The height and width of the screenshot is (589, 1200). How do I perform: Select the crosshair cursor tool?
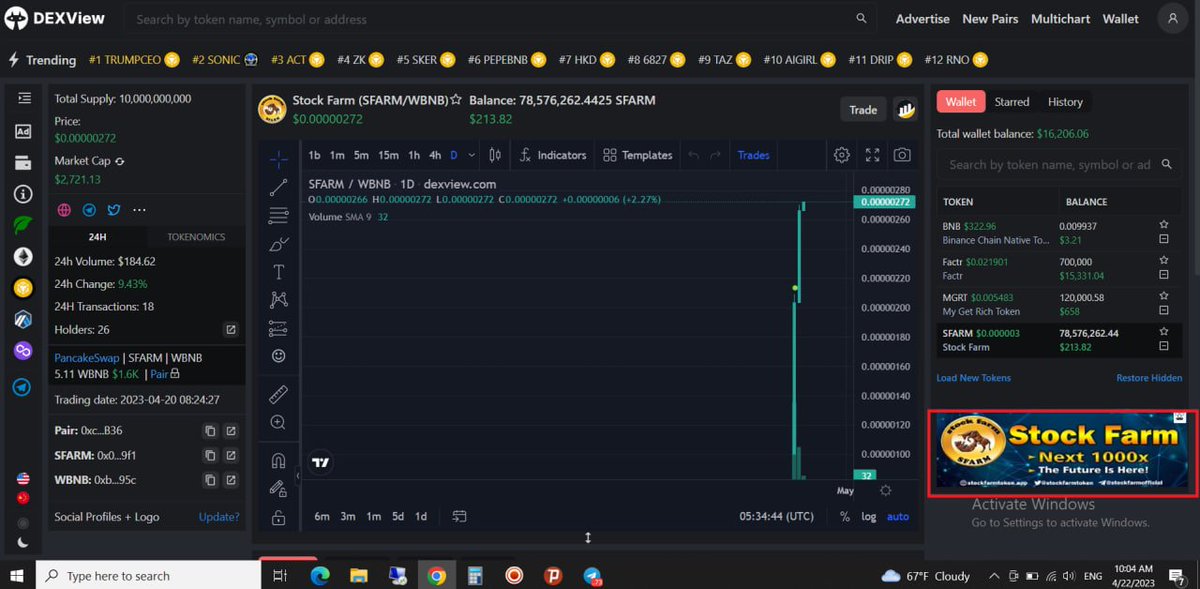279,158
